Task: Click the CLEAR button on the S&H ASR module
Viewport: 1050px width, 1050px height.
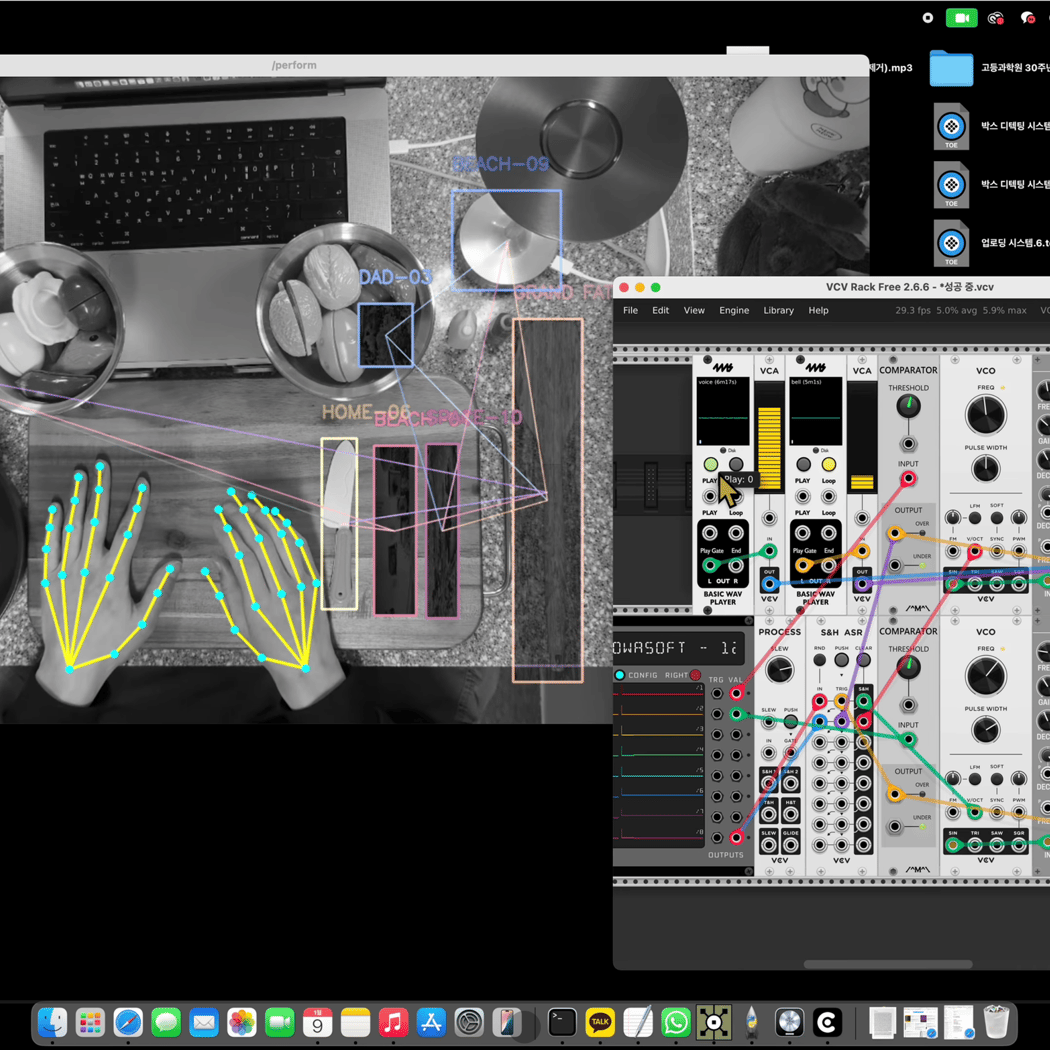Action: pos(864,660)
